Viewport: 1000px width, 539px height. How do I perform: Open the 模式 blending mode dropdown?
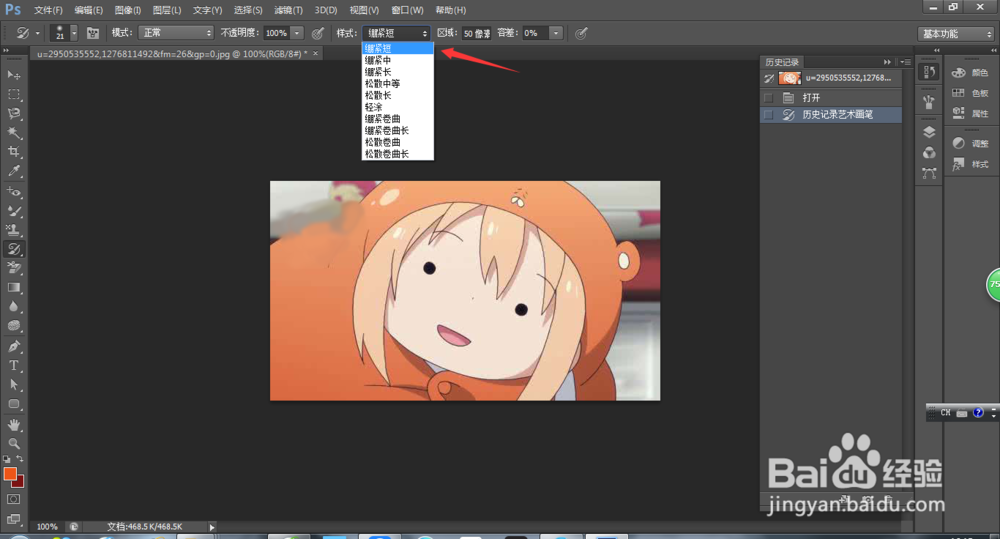(175, 33)
